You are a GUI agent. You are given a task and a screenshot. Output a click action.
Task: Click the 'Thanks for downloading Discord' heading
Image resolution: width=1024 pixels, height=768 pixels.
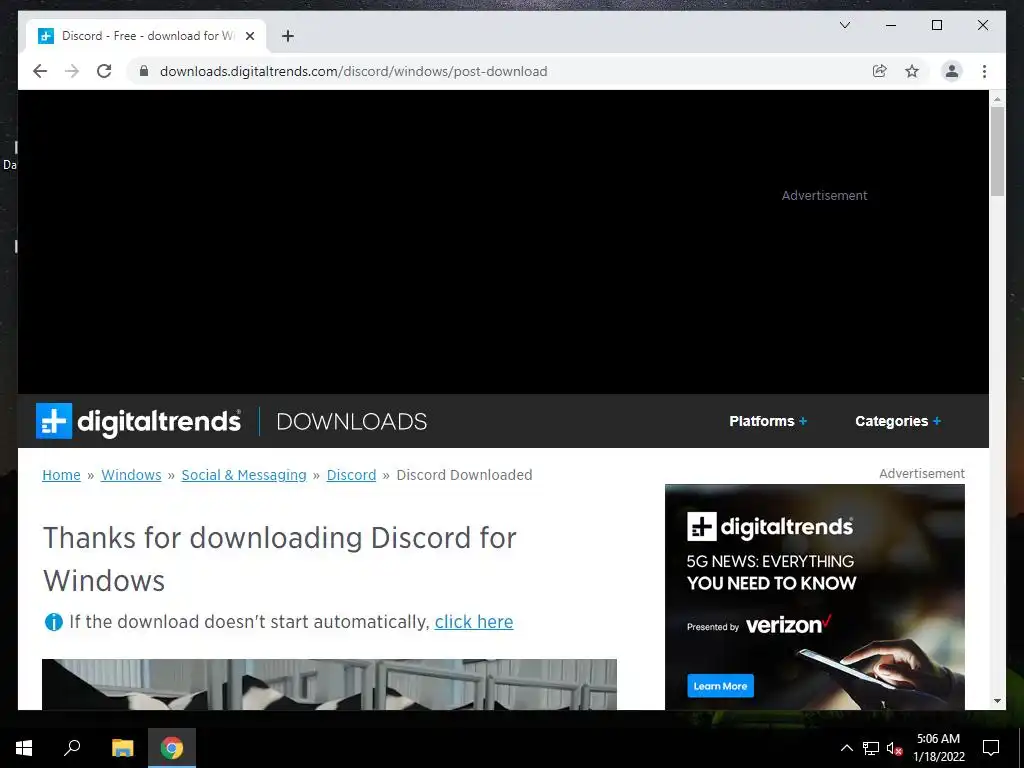click(x=280, y=559)
